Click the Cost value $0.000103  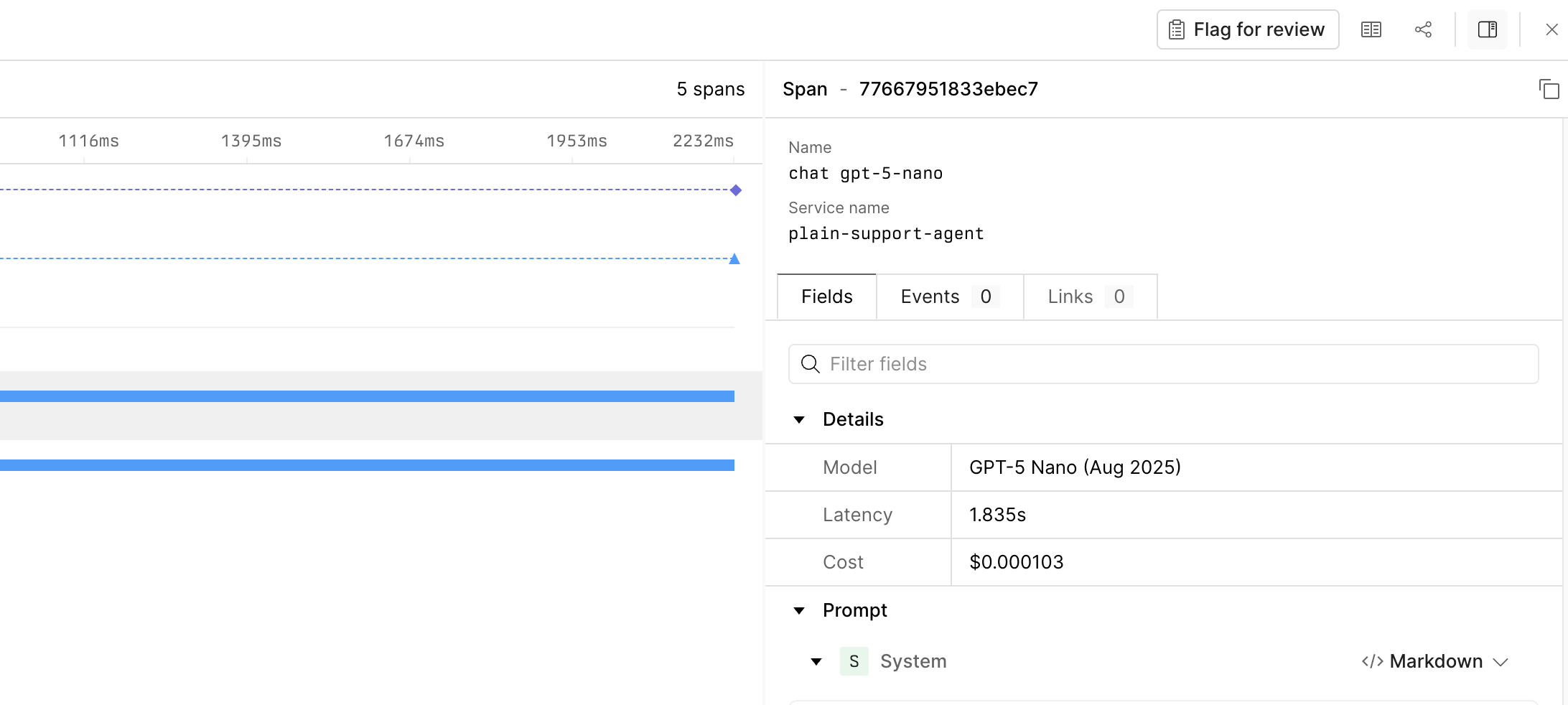pyautogui.click(x=1016, y=562)
